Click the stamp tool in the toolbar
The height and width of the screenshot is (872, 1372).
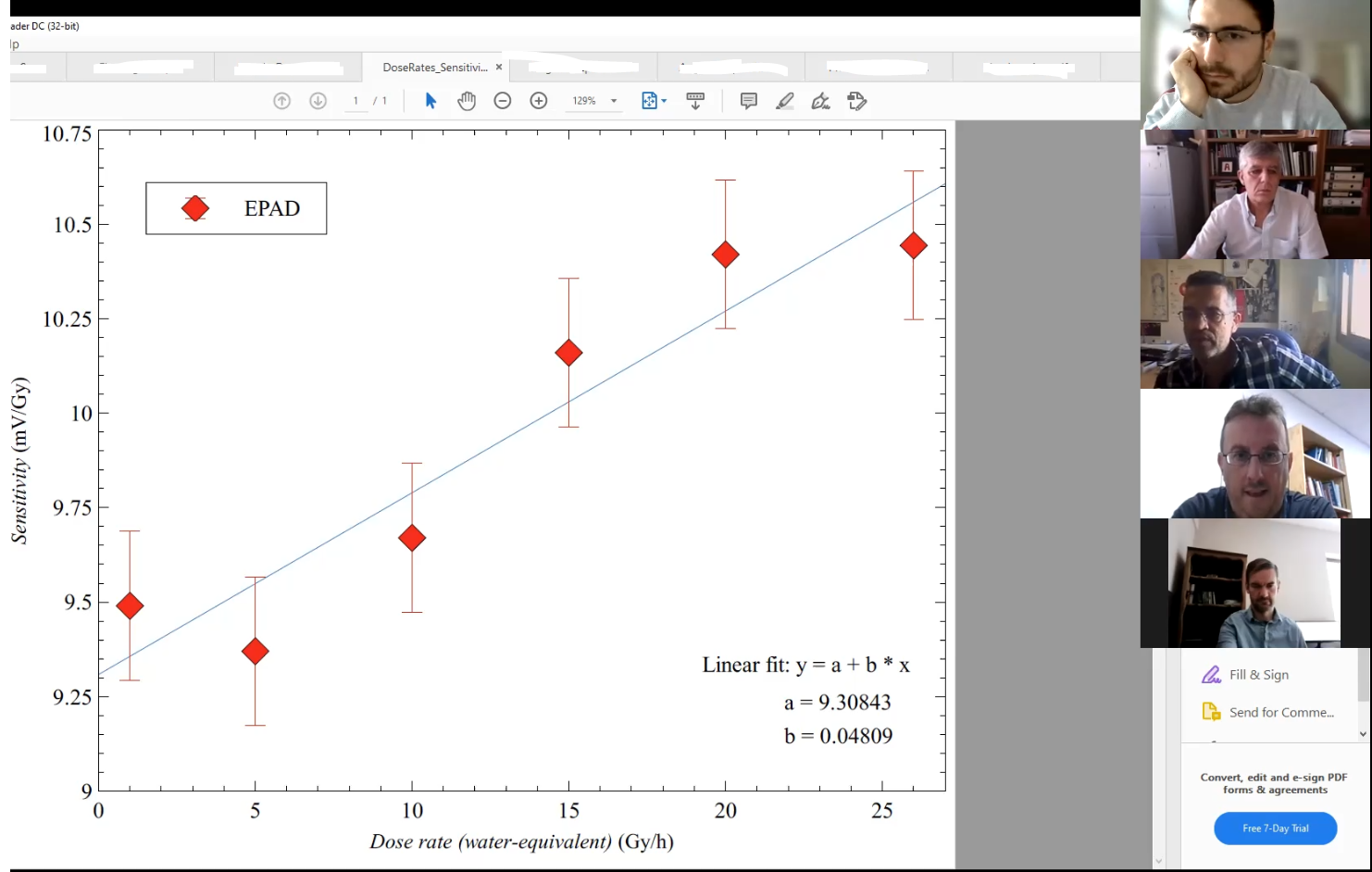(x=856, y=101)
